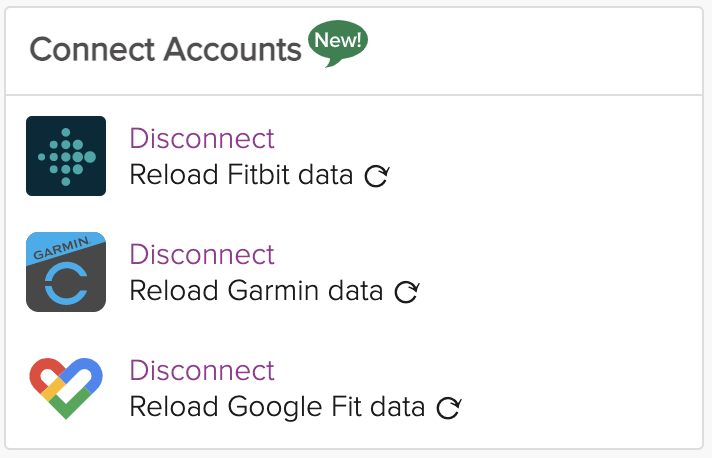Disconnect the Garmin account
Image resolution: width=712 pixels, height=458 pixels.
202,254
